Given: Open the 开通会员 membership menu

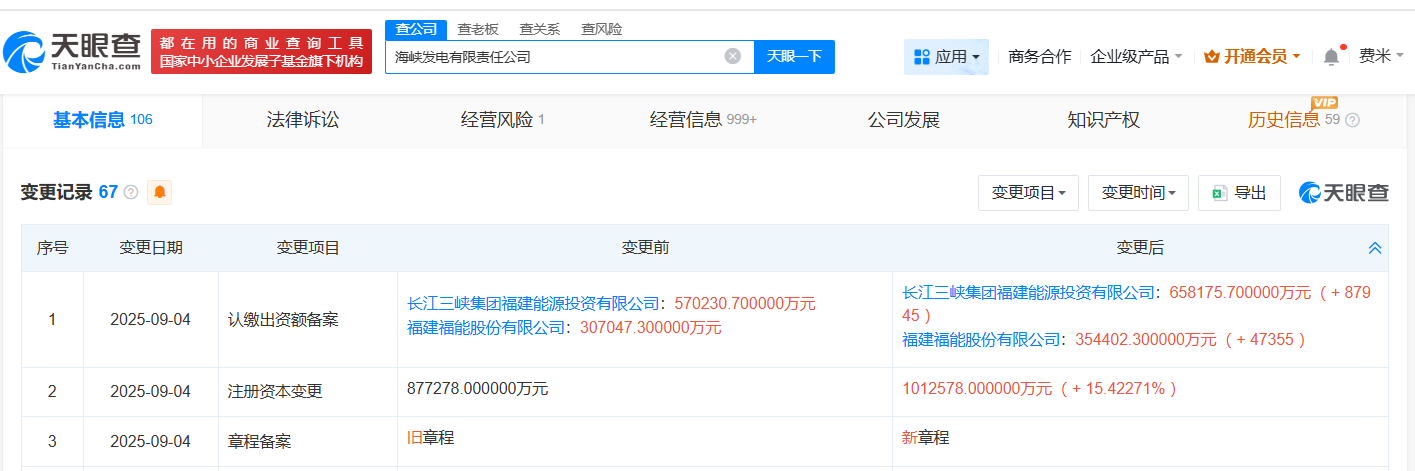Looking at the screenshot, I should point(1252,57).
